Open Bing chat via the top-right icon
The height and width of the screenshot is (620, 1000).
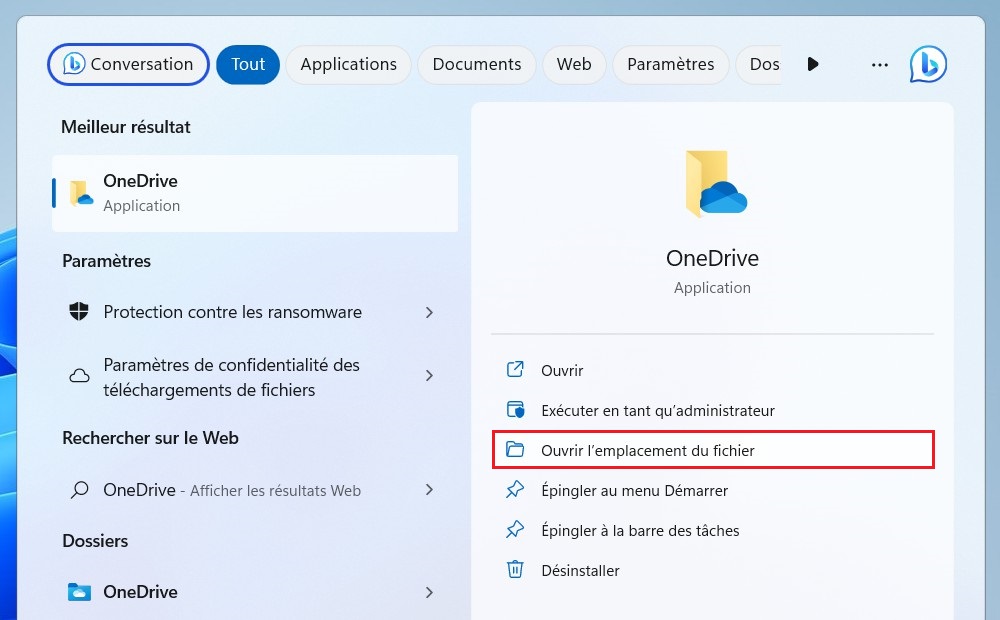point(928,64)
